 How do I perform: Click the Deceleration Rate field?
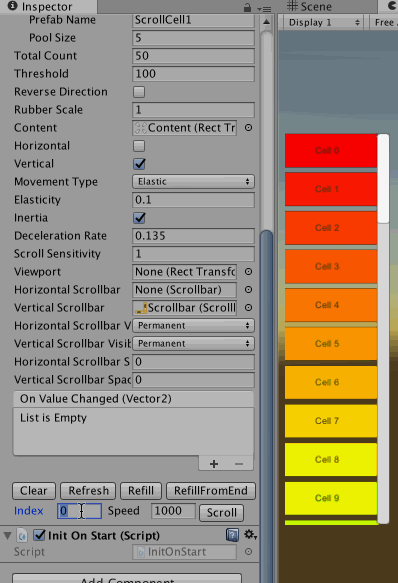tap(193, 236)
